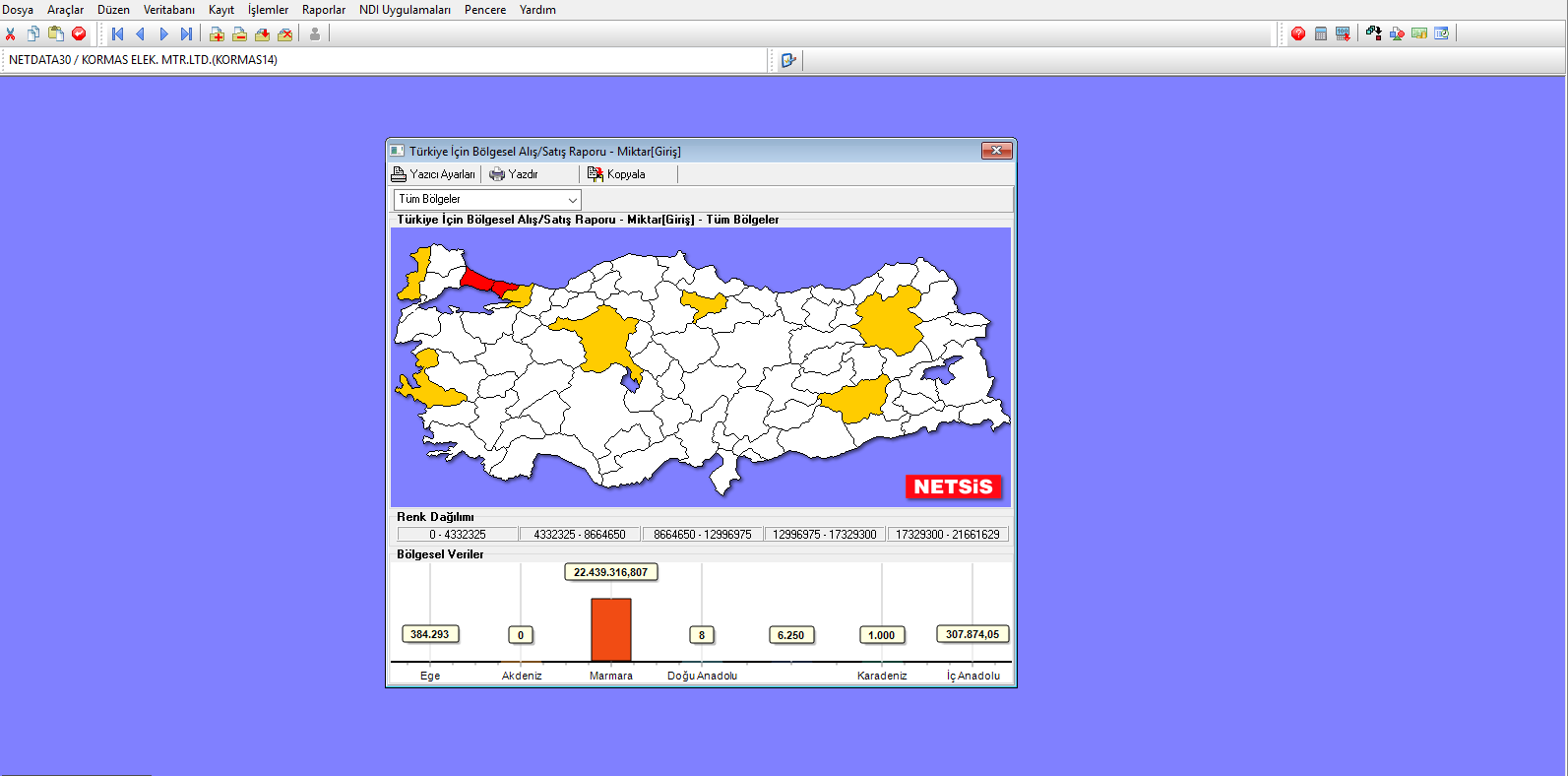Open Yazıcı Ayarları printer settings
The image size is (1568, 776).
click(x=433, y=174)
